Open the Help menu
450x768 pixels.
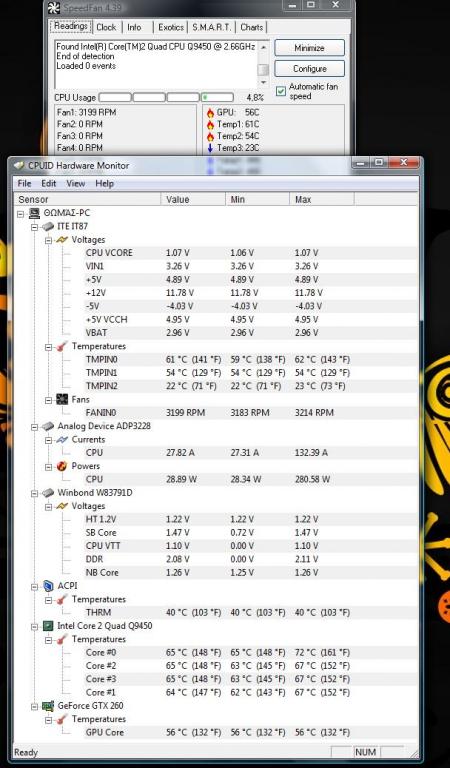[x=104, y=184]
